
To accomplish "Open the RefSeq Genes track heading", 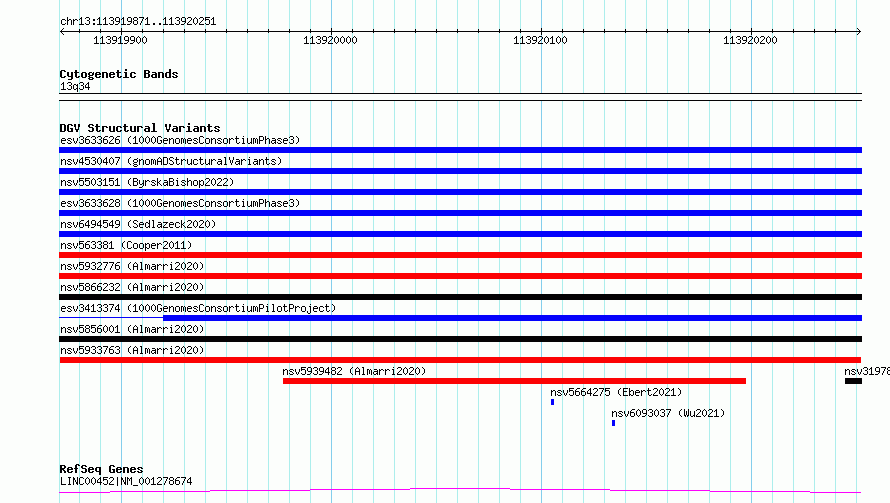I will (x=101, y=469).
